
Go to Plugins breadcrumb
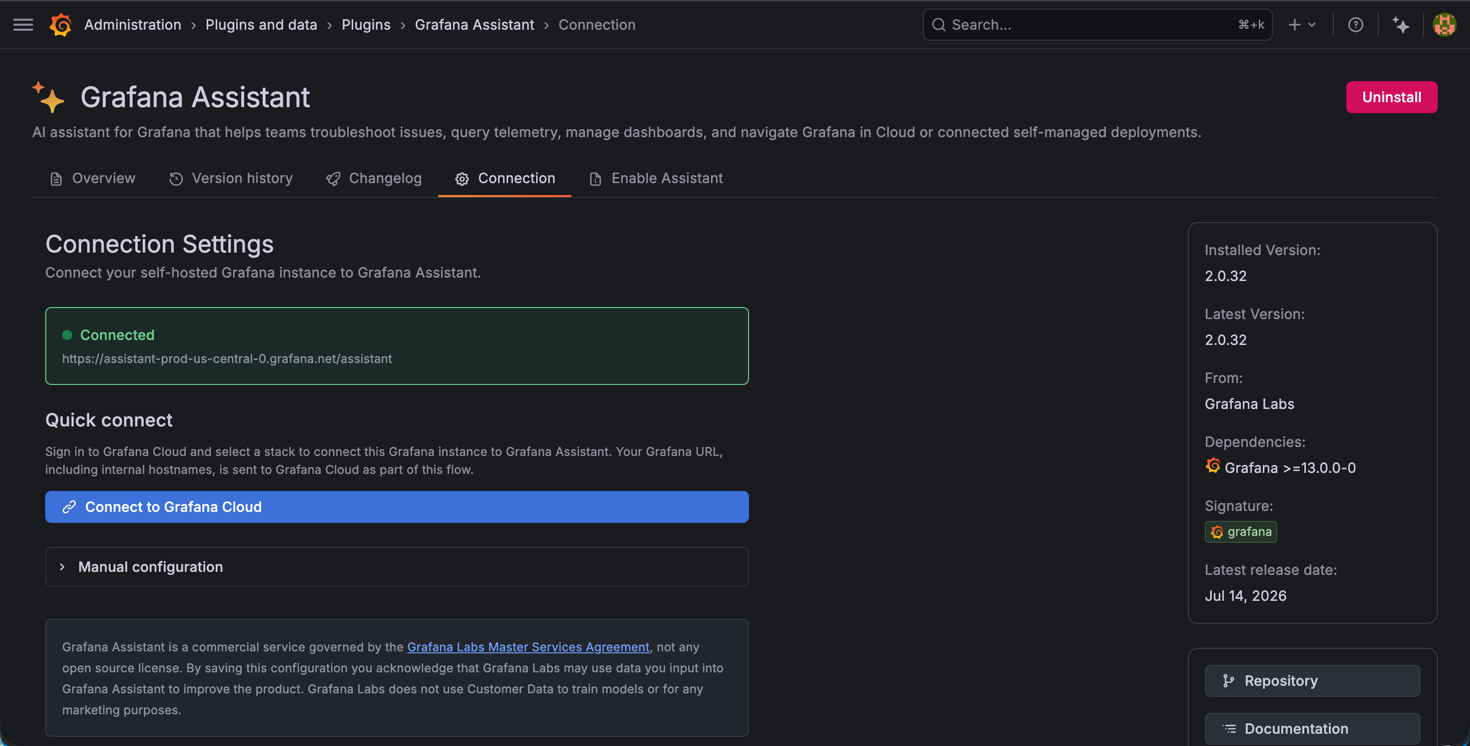point(366,25)
